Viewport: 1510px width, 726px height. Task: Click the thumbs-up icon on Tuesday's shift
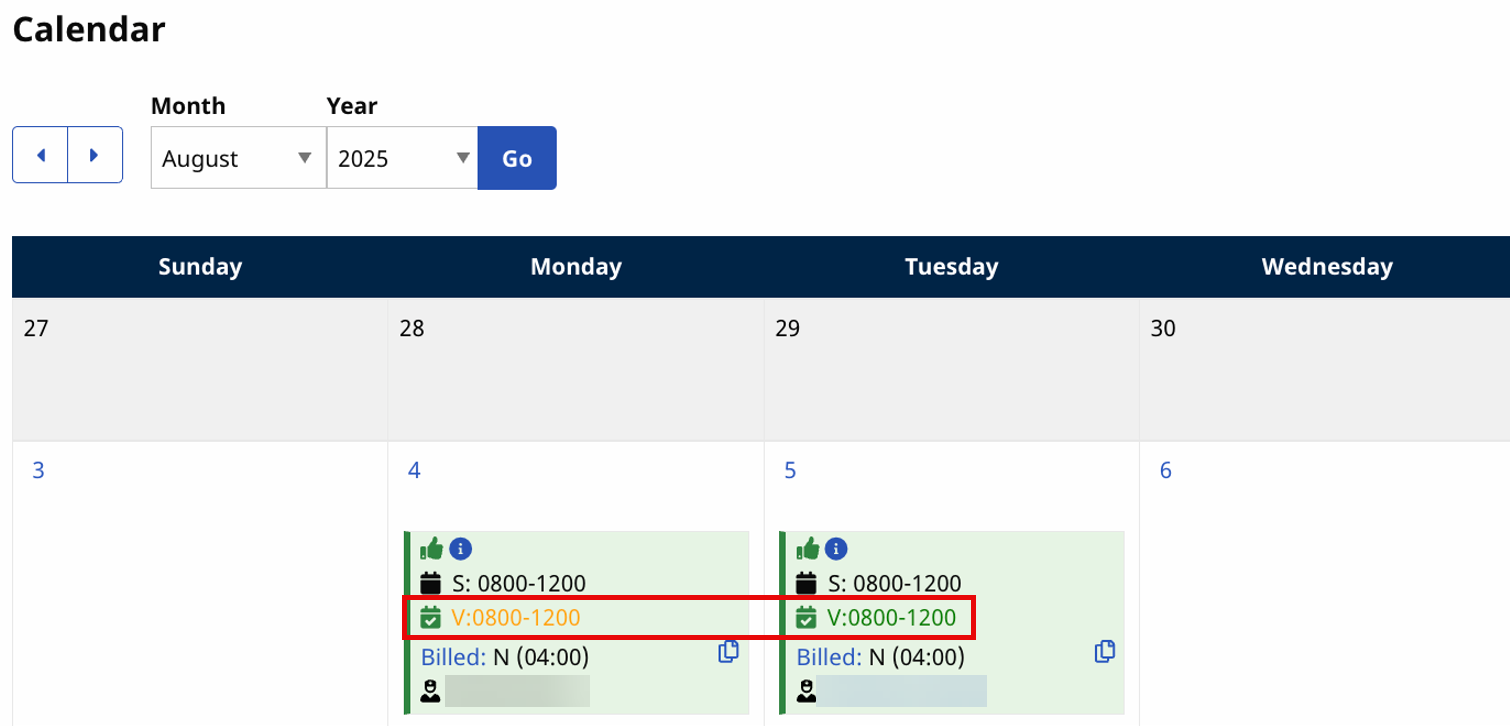(x=810, y=548)
